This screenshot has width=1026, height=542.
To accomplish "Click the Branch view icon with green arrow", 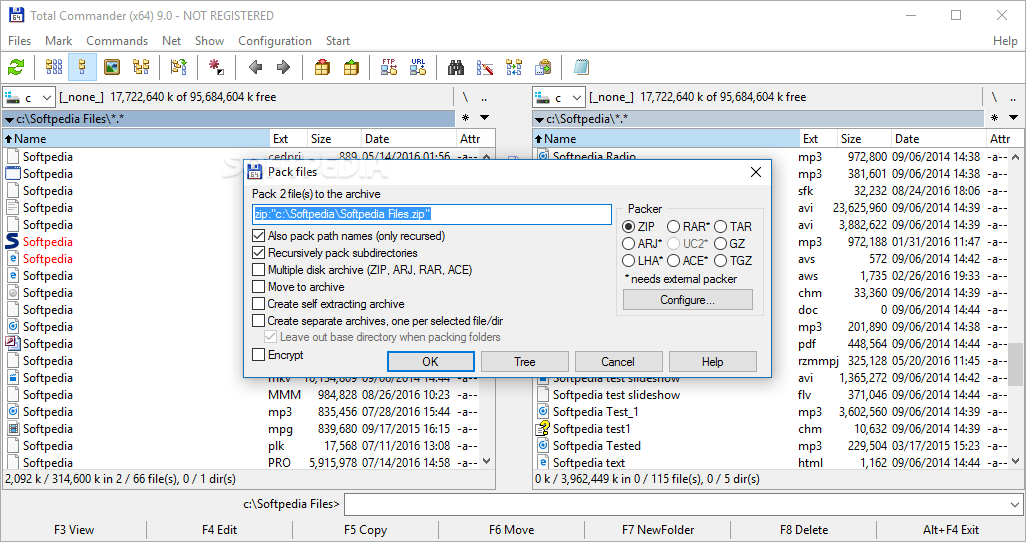I will click(x=178, y=67).
